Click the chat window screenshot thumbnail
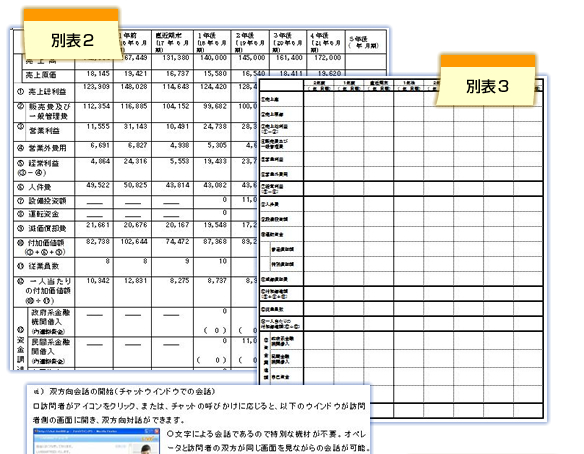Screen dimensions: 584x454 pyautogui.click(x=96, y=442)
